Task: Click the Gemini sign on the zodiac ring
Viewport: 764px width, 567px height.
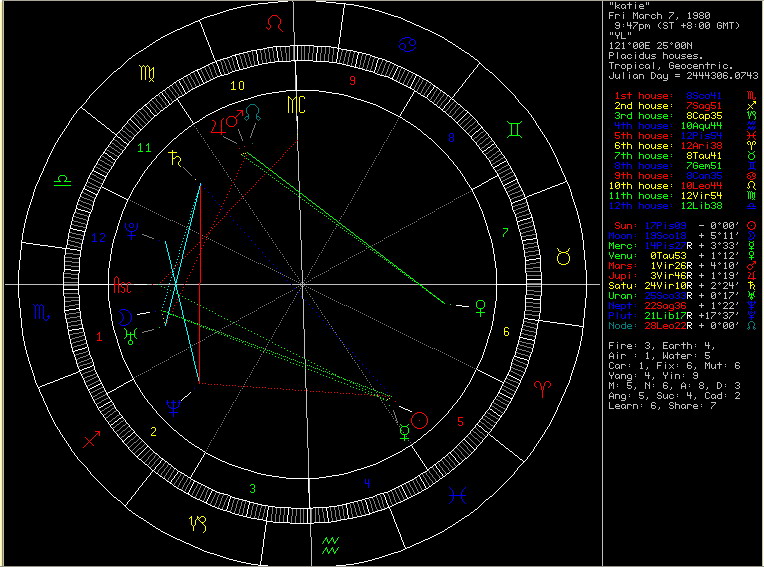Action: coord(514,128)
